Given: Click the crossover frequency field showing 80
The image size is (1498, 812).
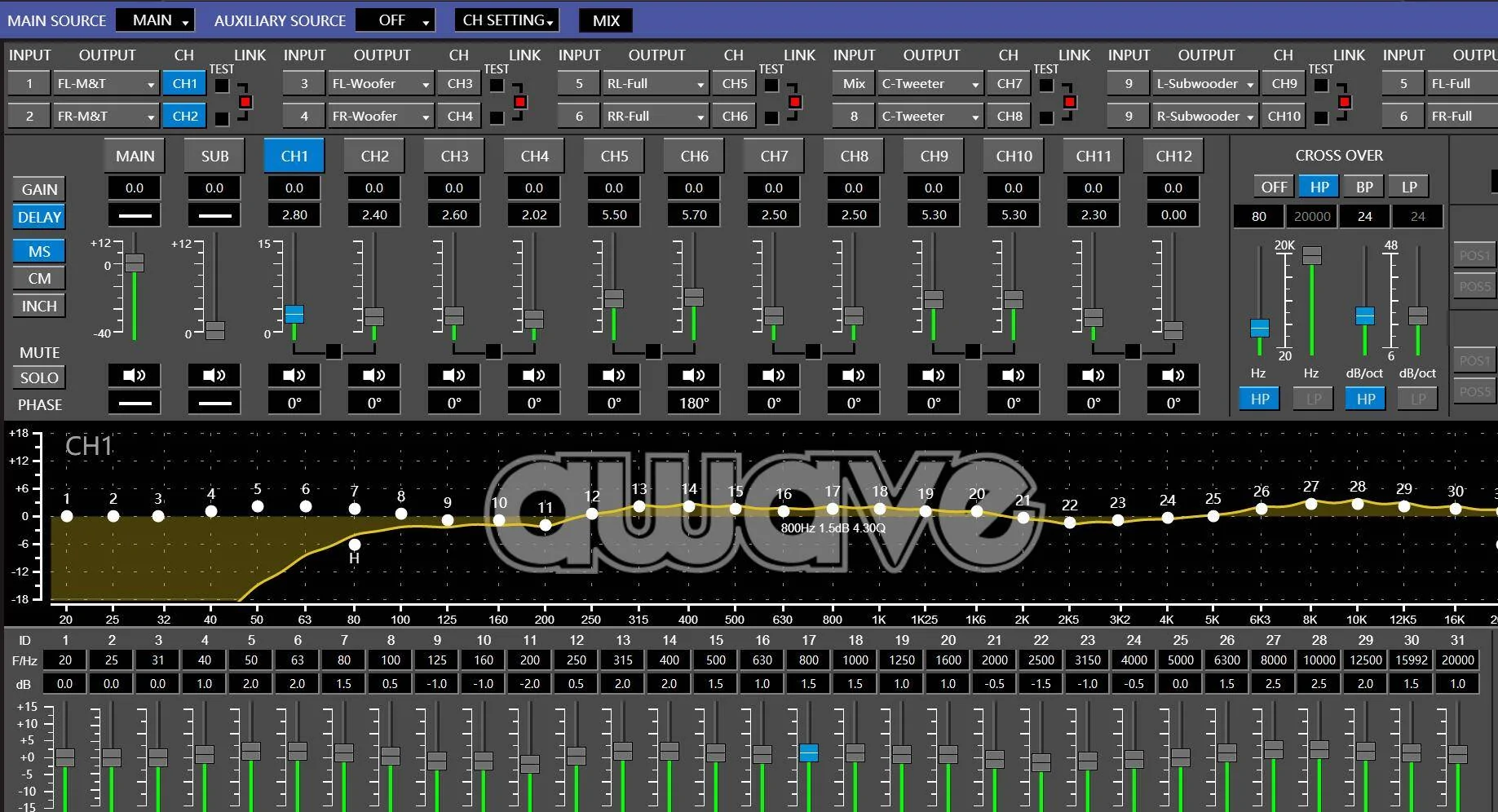Looking at the screenshot, I should (x=1259, y=216).
